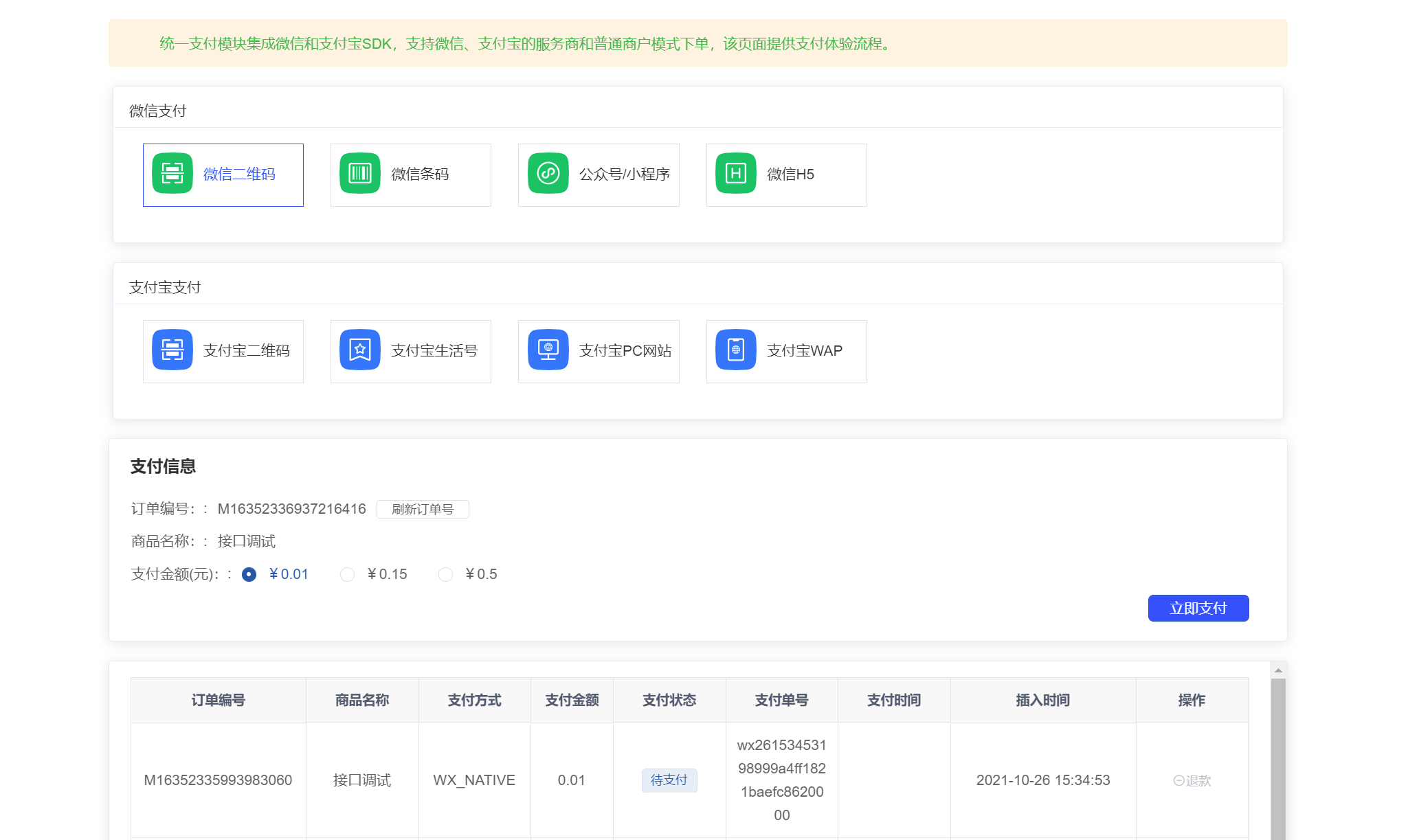Pick the 公众号/小程序 mini-program icon

coord(548,174)
